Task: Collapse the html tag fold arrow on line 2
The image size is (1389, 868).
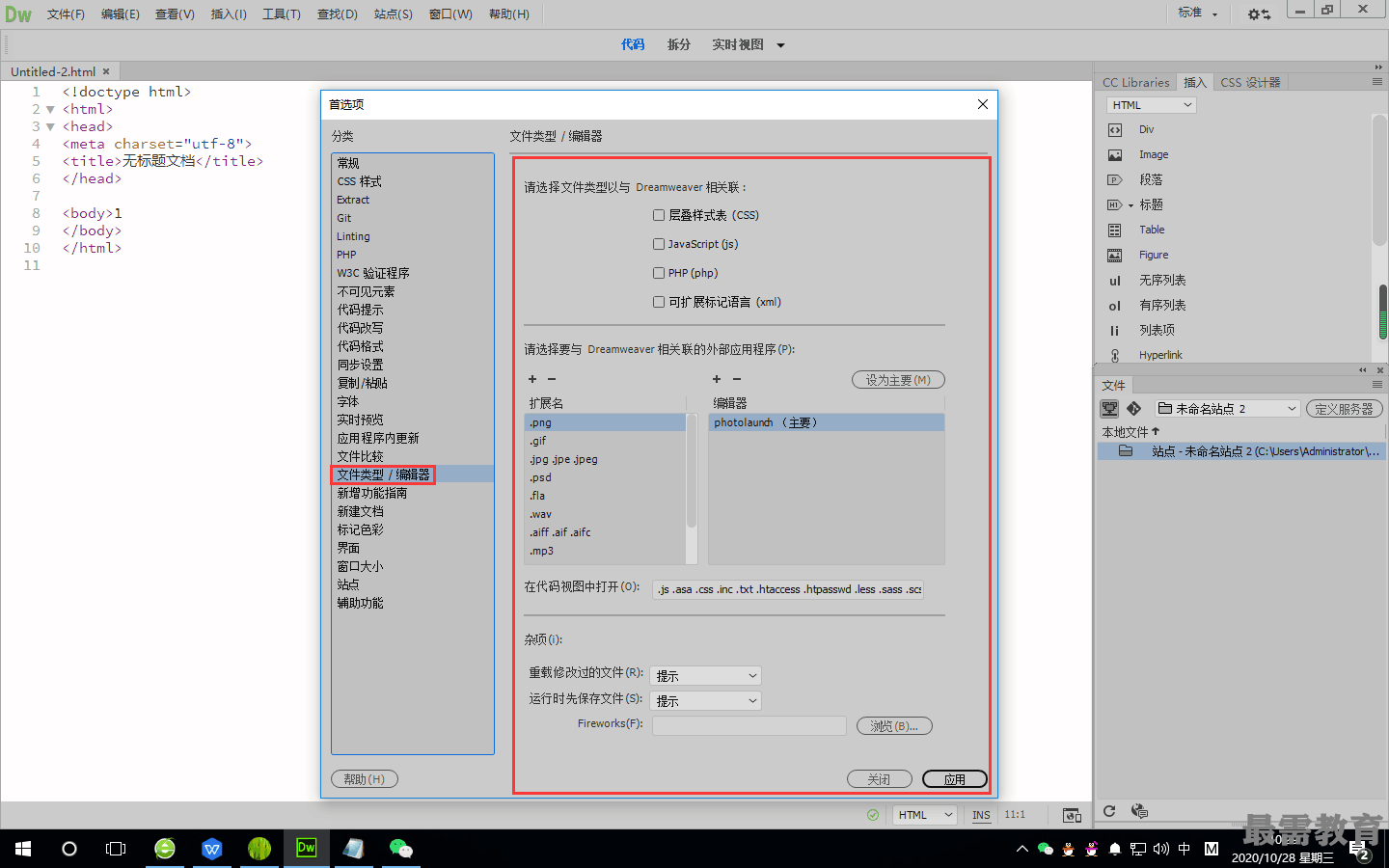Action: click(50, 109)
